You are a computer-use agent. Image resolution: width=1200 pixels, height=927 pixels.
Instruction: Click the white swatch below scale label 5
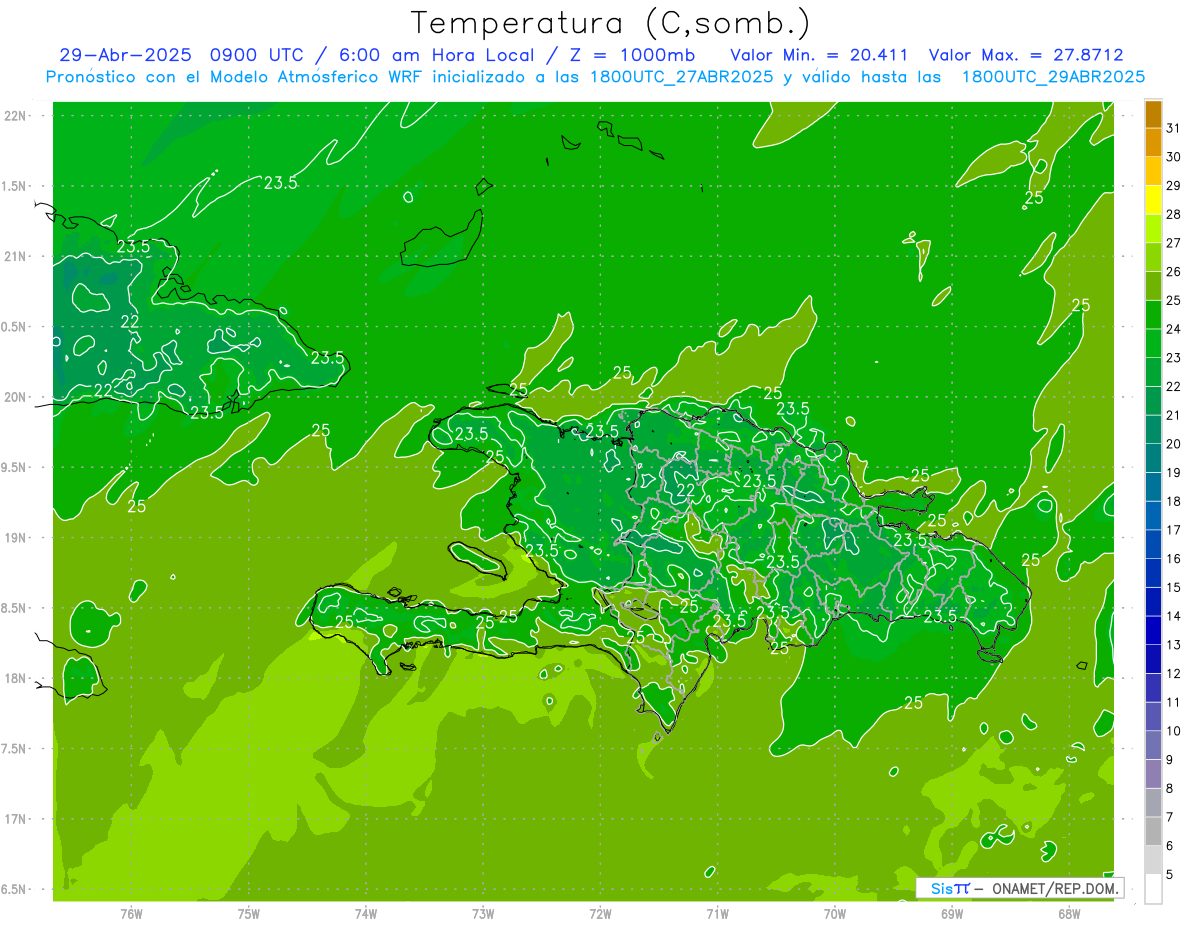1153,888
